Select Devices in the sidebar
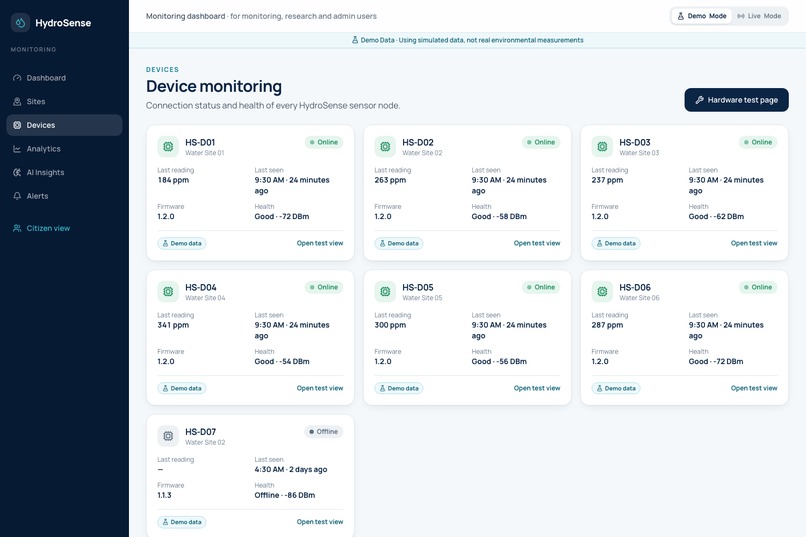This screenshot has width=806, height=537. tap(64, 125)
